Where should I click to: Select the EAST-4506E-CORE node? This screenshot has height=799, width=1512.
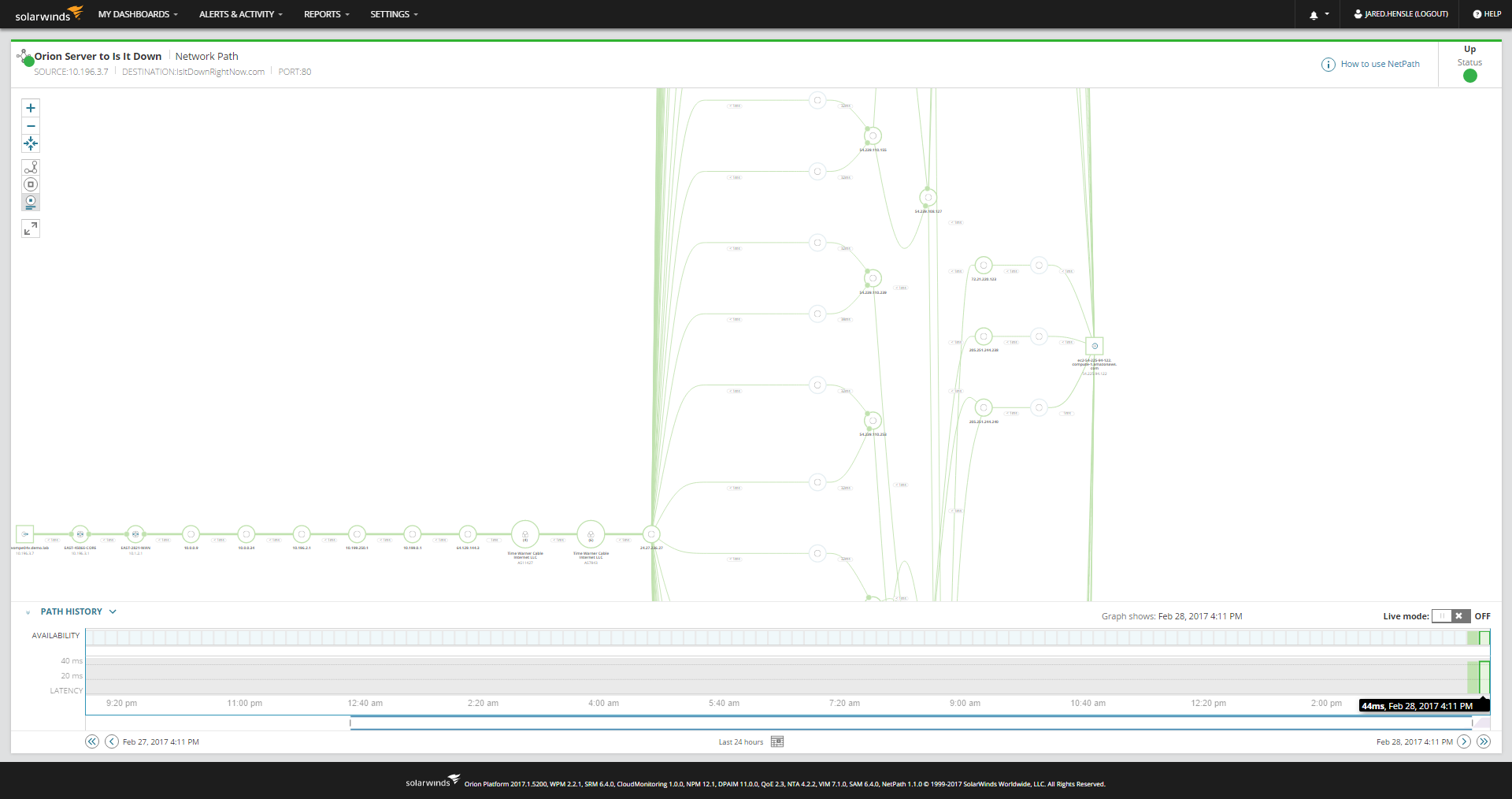[x=80, y=534]
